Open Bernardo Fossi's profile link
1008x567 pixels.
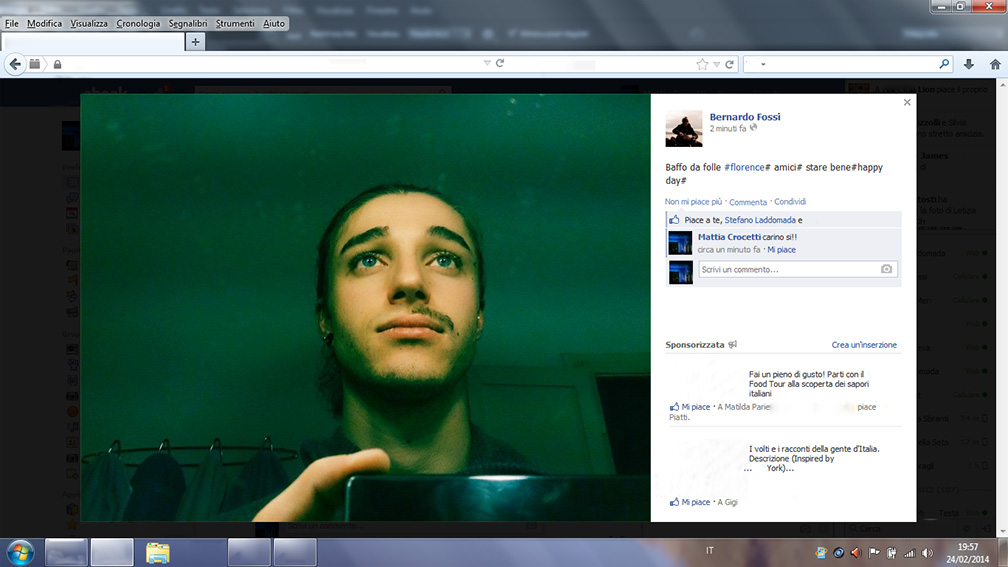tap(744, 117)
